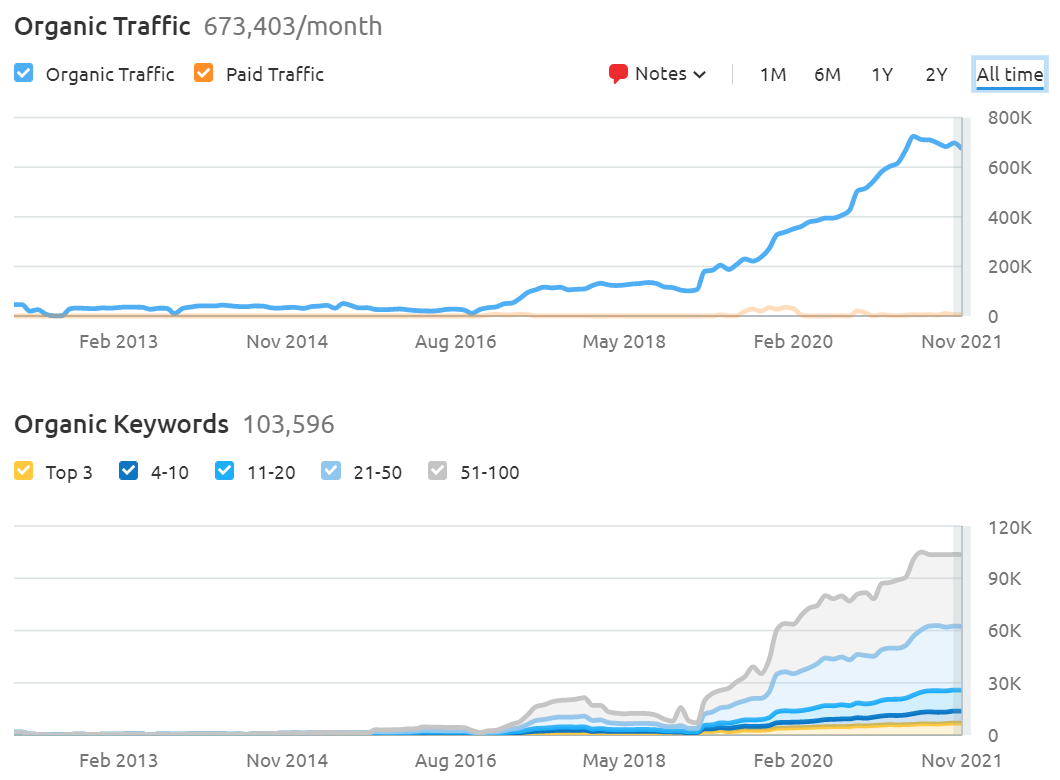Select the 1Y time range tab
Viewport: 1060px width, 780px height.
click(x=881, y=74)
